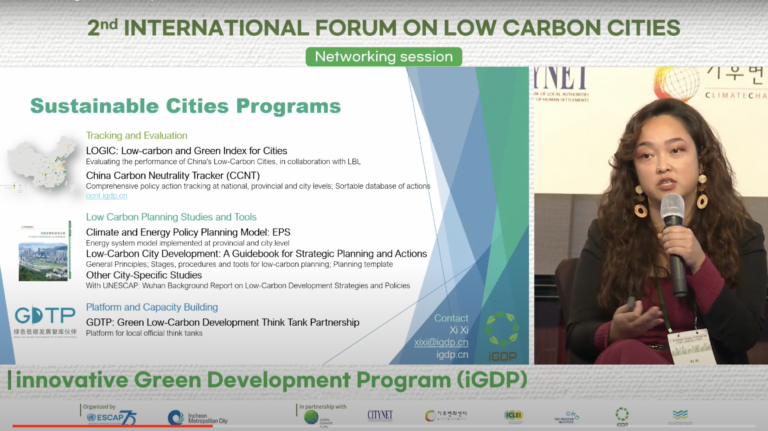
Task: Click the blue wave logo at footer end
Action: pos(680,416)
